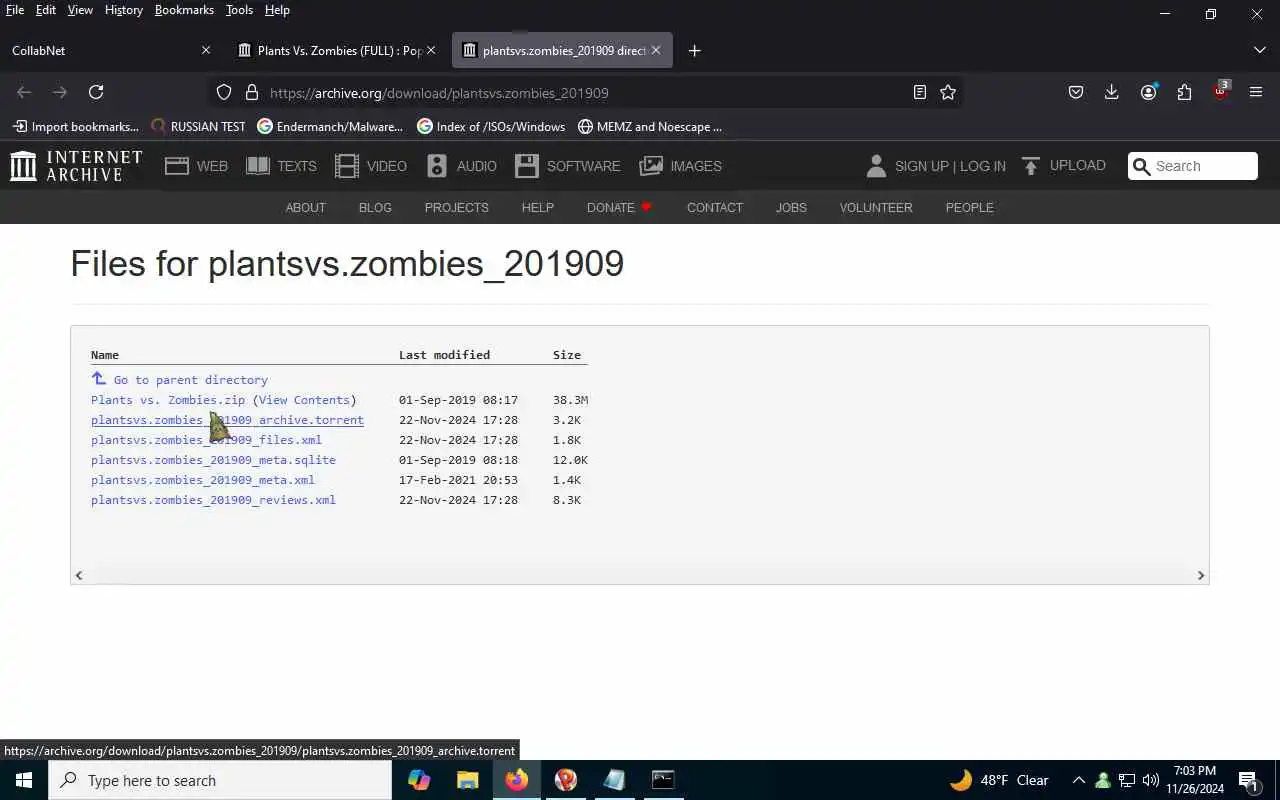Click the Firefox forward arrow button
1280x800 pixels.
point(60,92)
